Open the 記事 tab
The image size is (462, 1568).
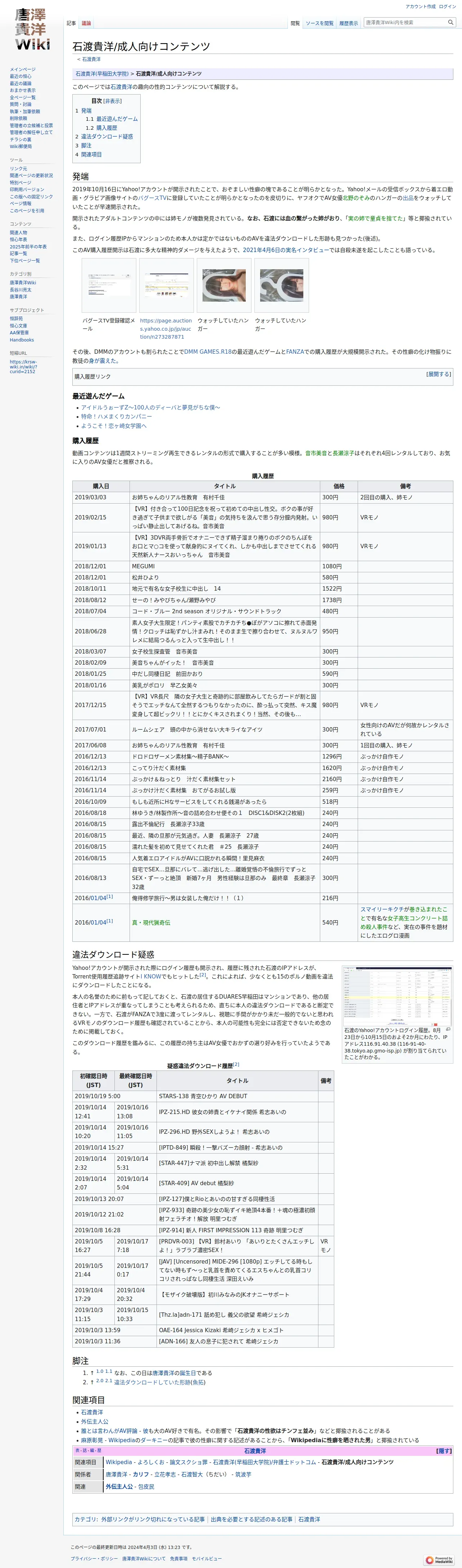coord(71,23)
